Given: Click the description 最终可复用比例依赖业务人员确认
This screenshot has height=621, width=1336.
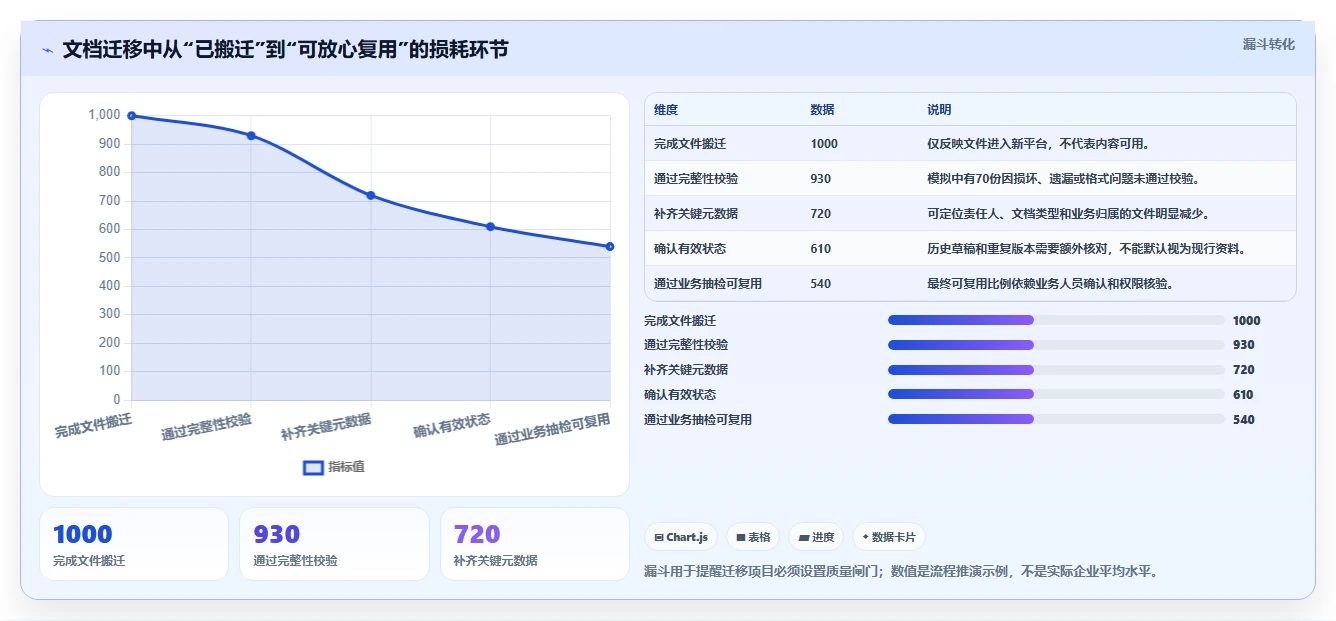Looking at the screenshot, I should [1050, 284].
